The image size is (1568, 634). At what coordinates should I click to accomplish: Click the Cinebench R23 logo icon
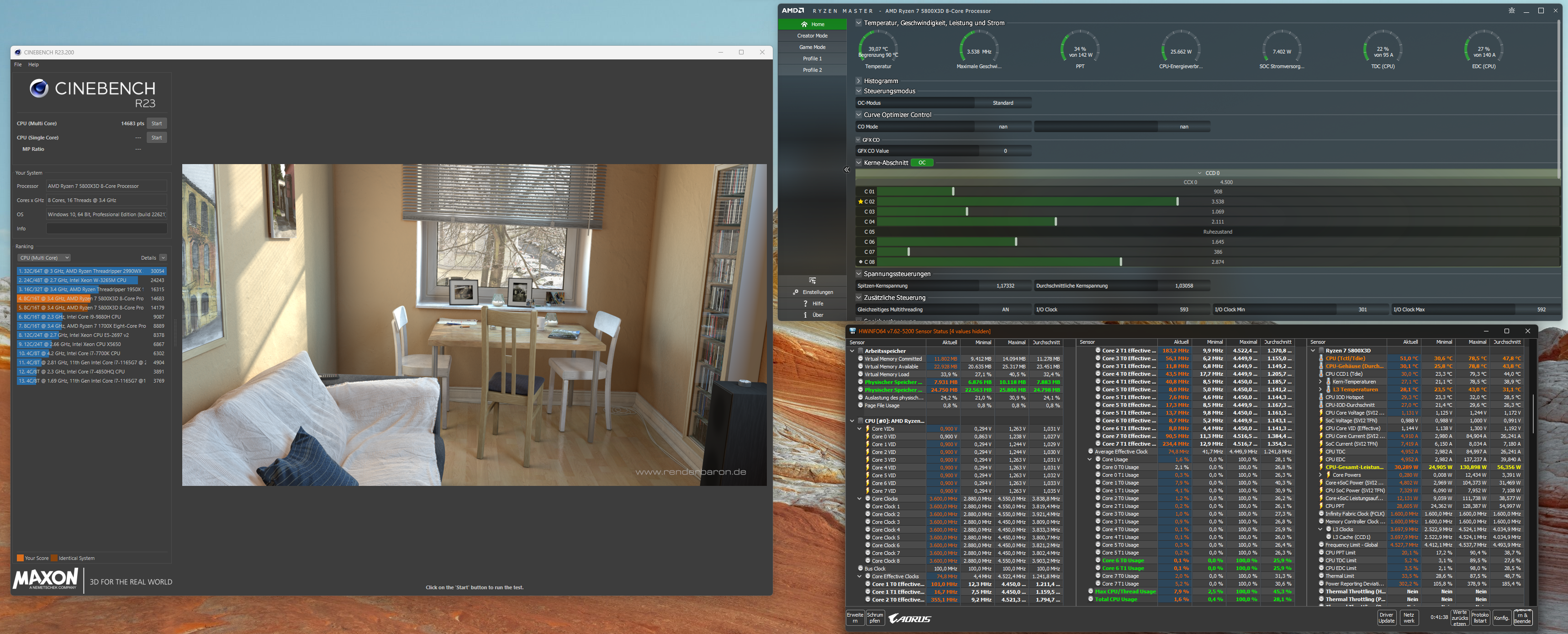pos(40,89)
